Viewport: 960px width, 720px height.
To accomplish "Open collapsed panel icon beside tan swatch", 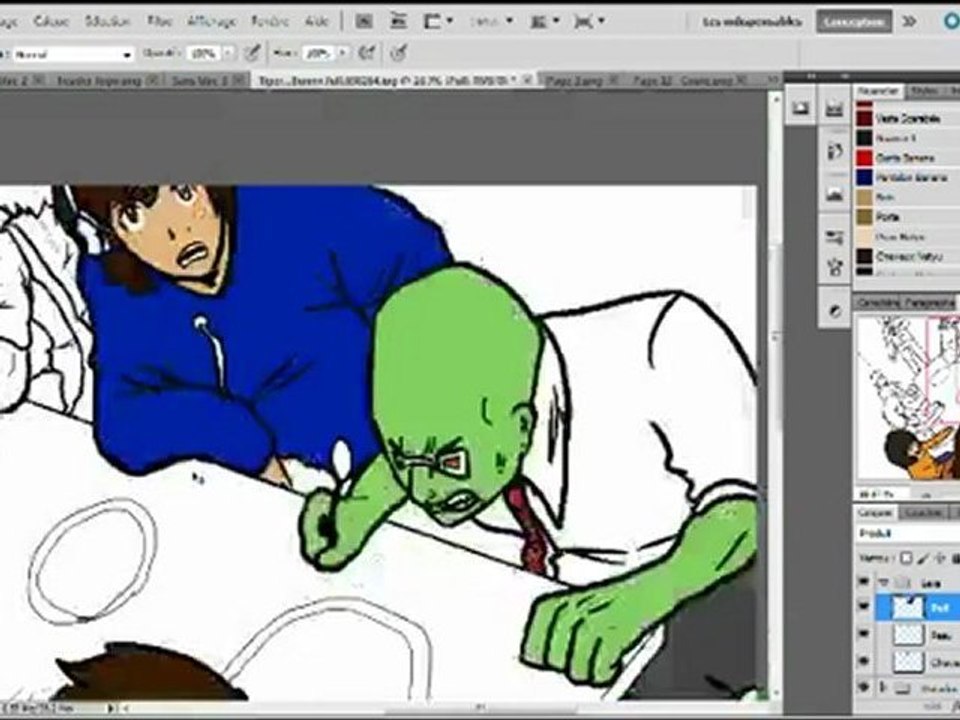I will coord(834,195).
